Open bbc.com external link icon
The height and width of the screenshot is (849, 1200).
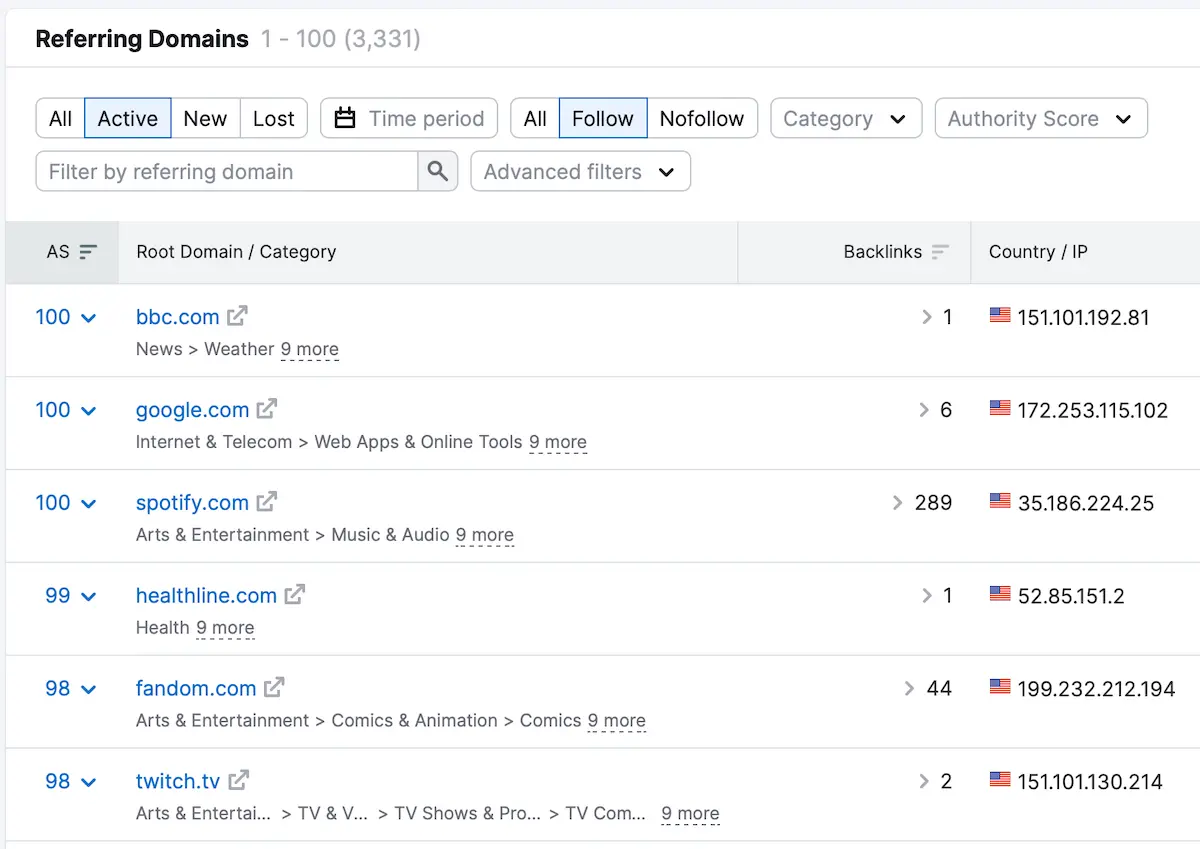click(237, 316)
